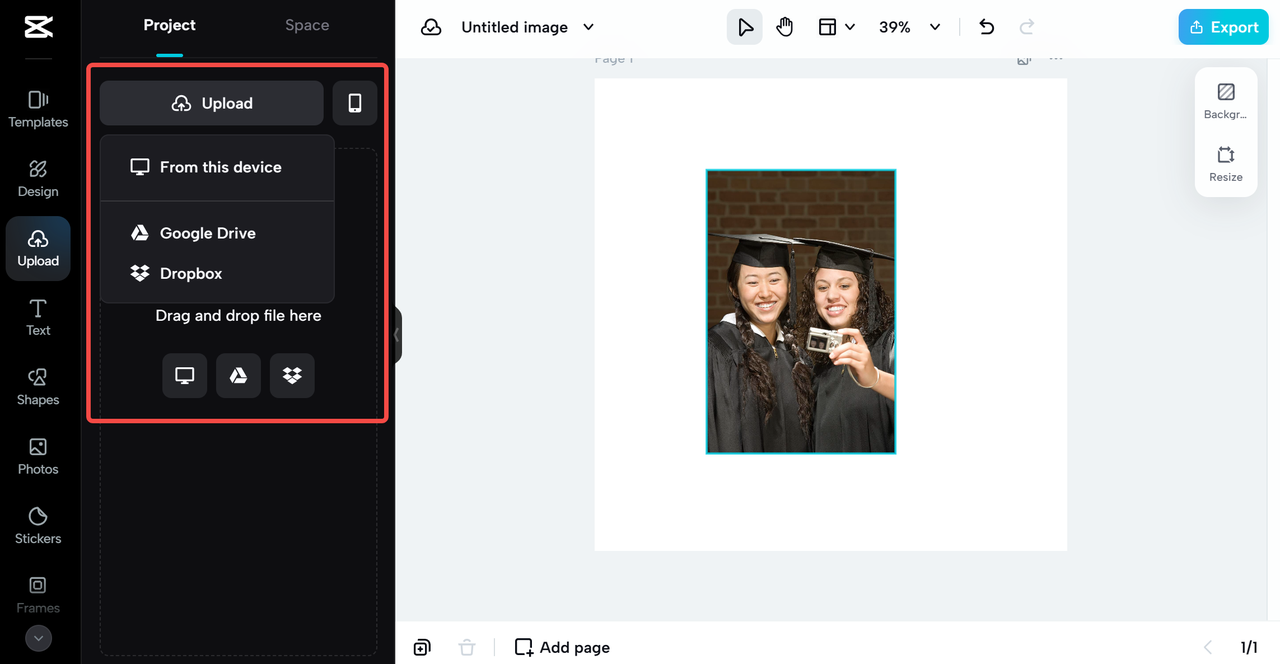Select the Design sidebar icon
Viewport: 1280px width, 664px height.
[x=38, y=178]
